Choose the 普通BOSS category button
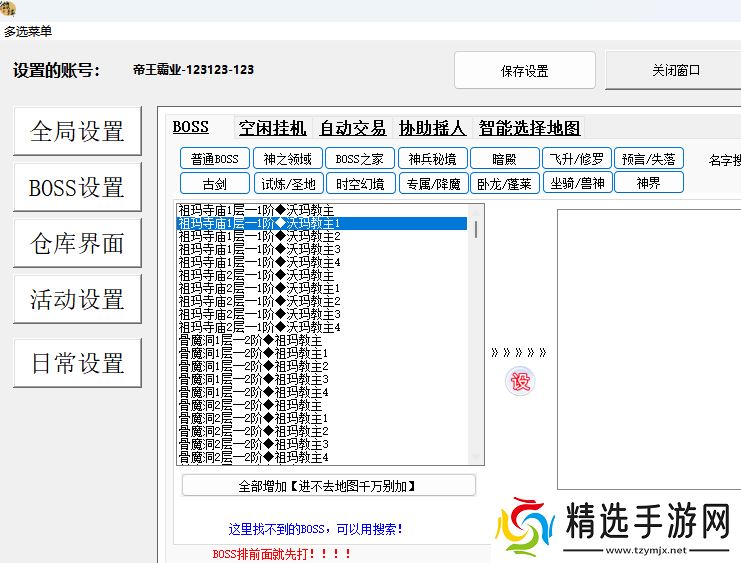The height and width of the screenshot is (563, 741). coord(215,159)
